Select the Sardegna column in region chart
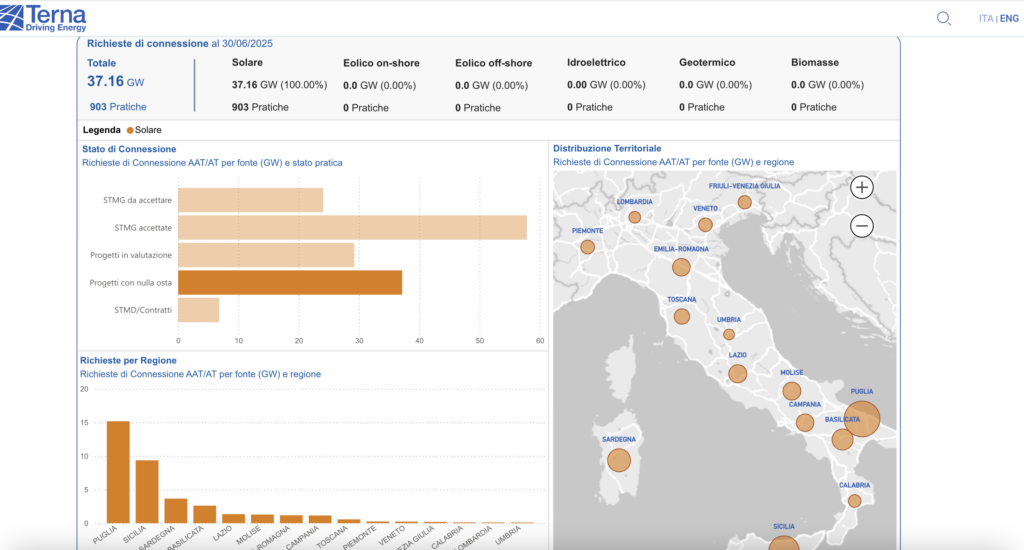The width and height of the screenshot is (1024, 550). point(176,511)
